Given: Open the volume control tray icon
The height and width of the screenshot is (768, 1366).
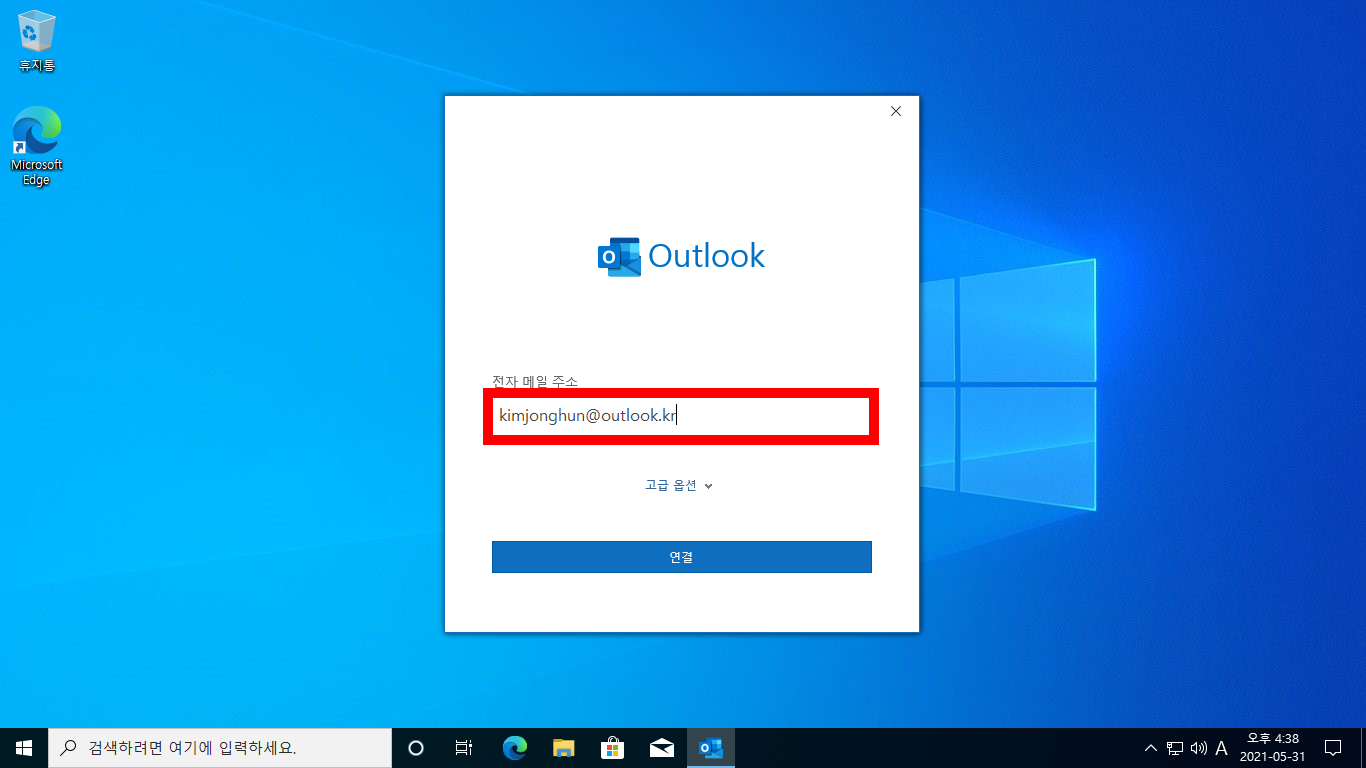Looking at the screenshot, I should click(x=1199, y=748).
